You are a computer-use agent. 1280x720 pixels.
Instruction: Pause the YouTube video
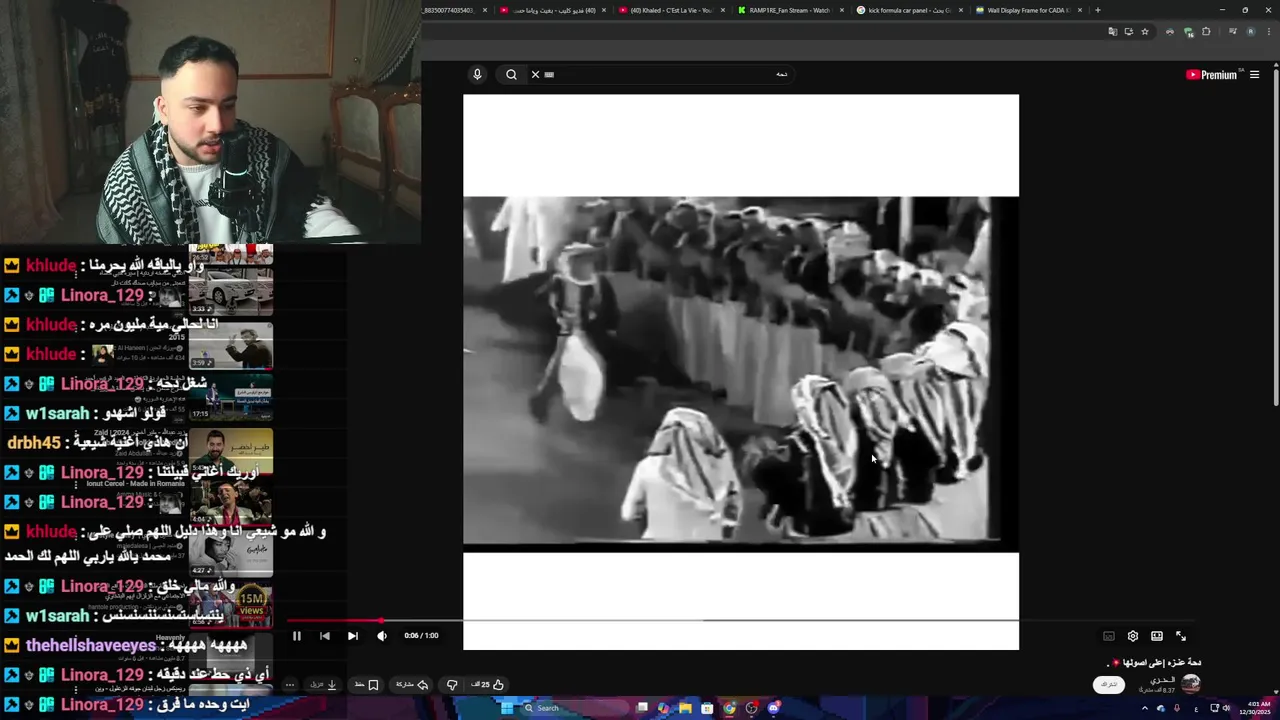point(297,636)
